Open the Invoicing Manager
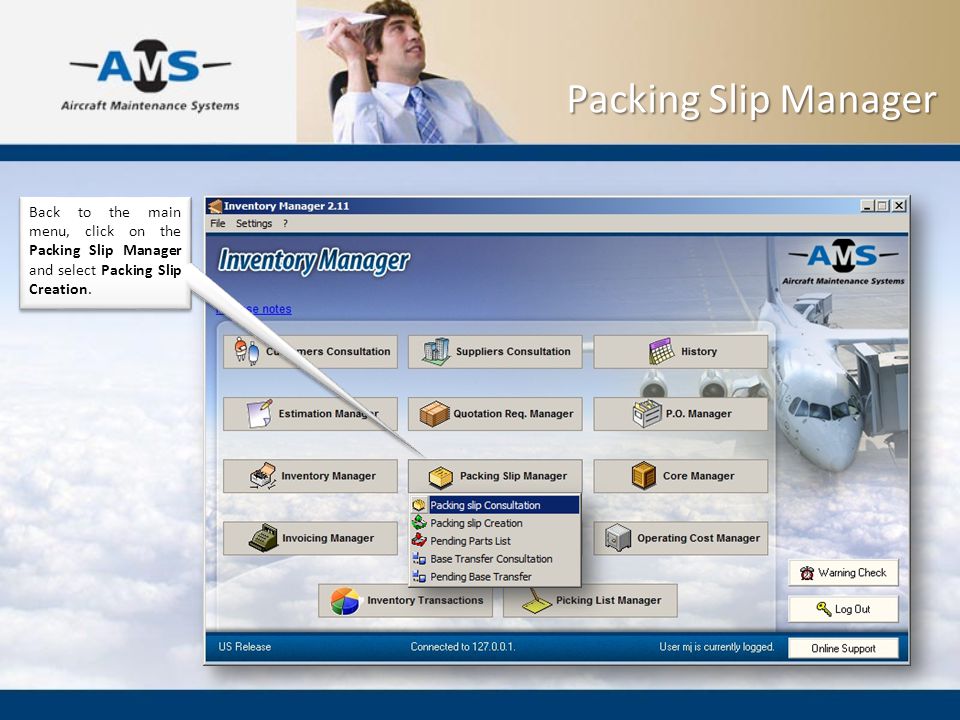This screenshot has width=960, height=720. 310,538
